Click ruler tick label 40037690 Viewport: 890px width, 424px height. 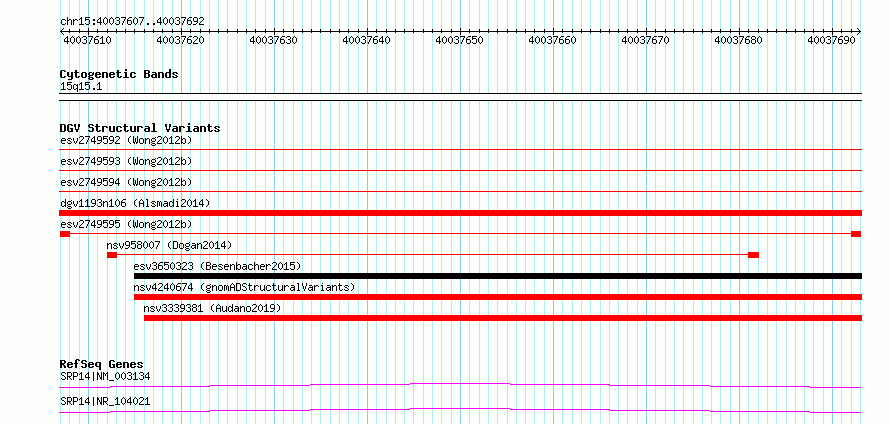831,40
